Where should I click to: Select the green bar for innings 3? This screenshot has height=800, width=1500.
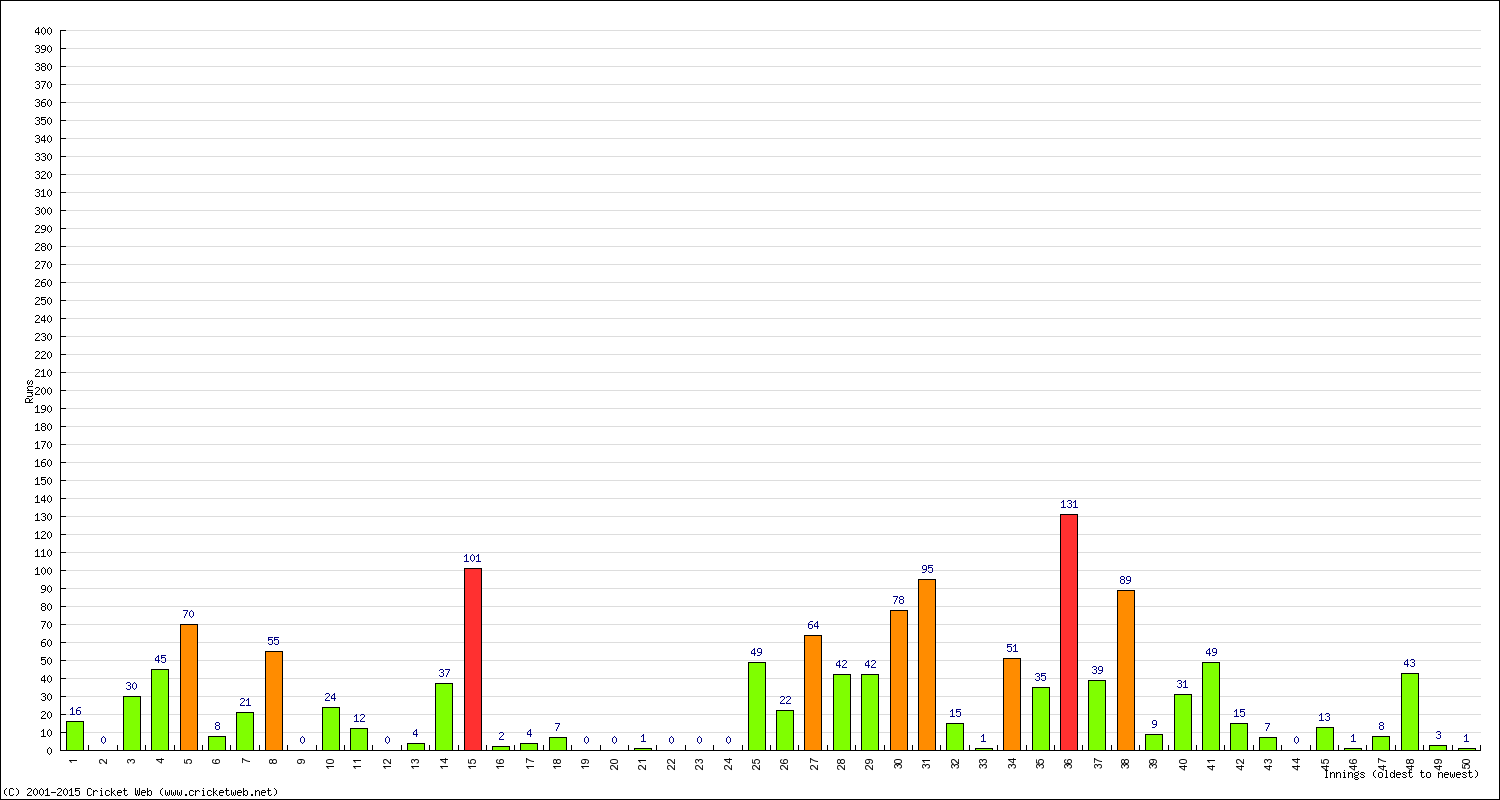click(132, 723)
